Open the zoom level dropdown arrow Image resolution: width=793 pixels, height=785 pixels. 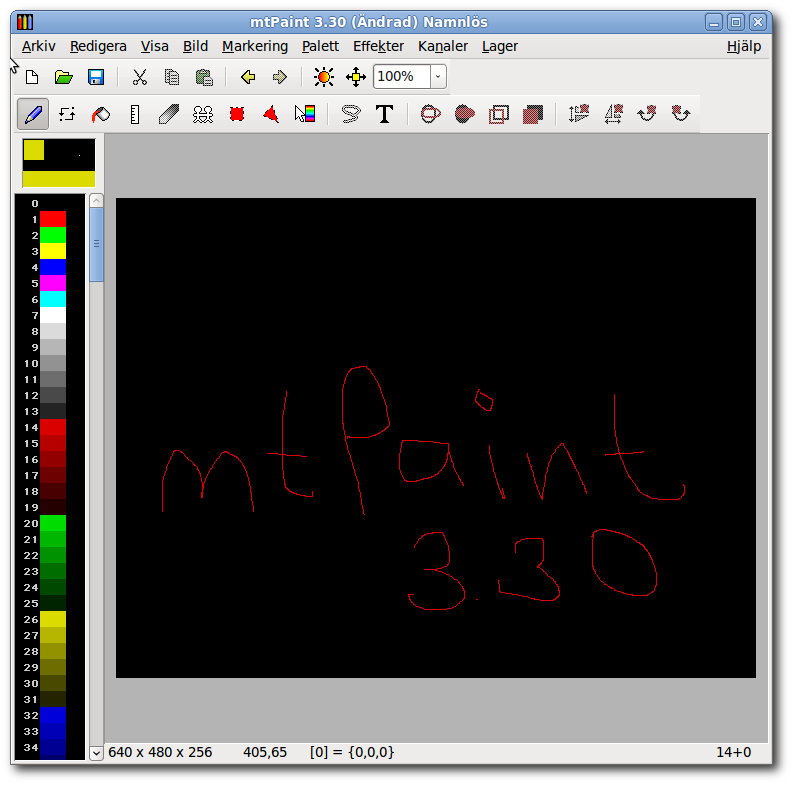click(438, 77)
